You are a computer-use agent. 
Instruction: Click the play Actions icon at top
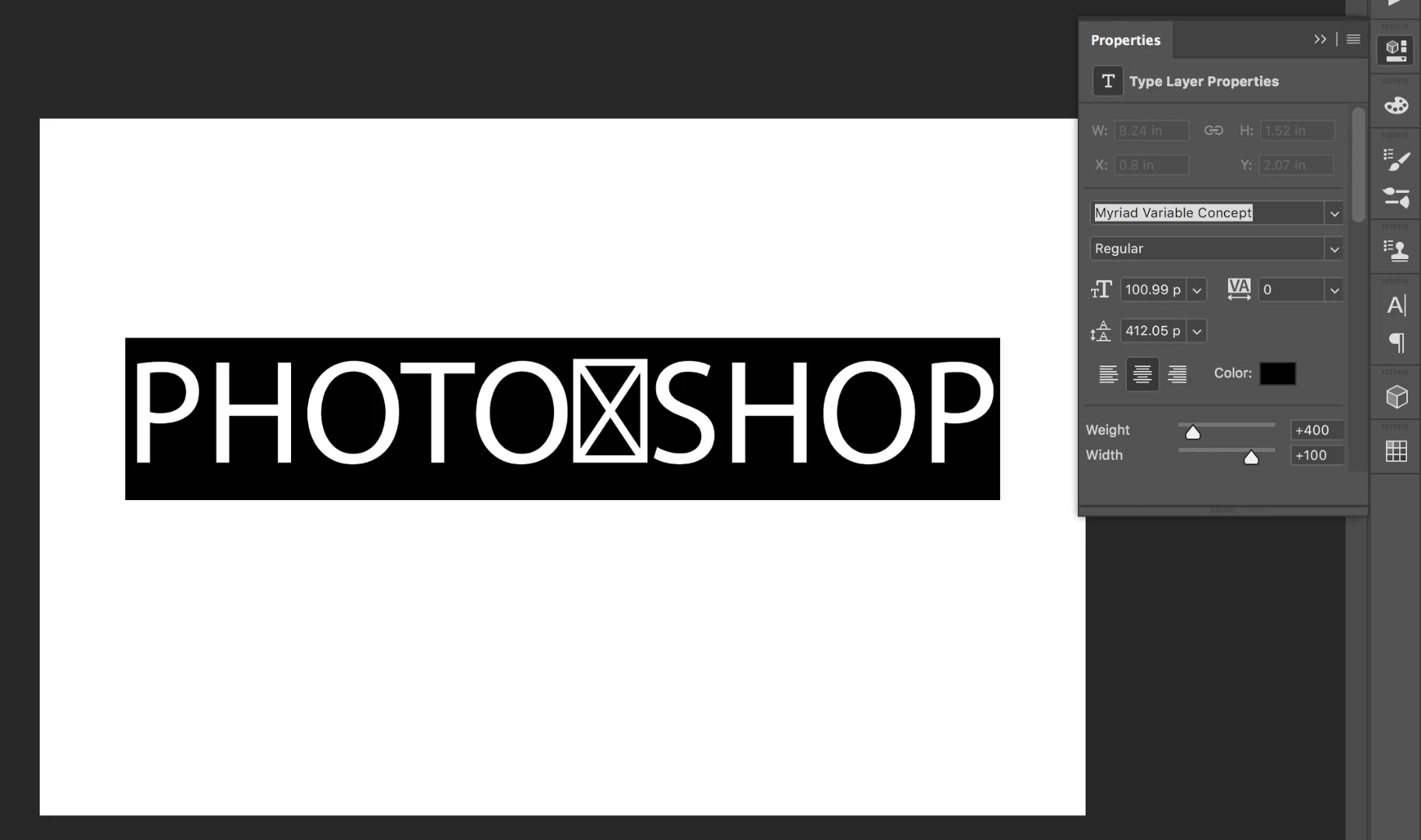[1395, 3]
